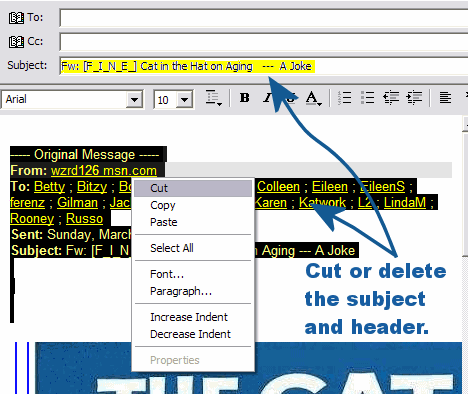Image resolution: width=468 pixels, height=394 pixels.
Task: Align text left
Action: pos(445,98)
